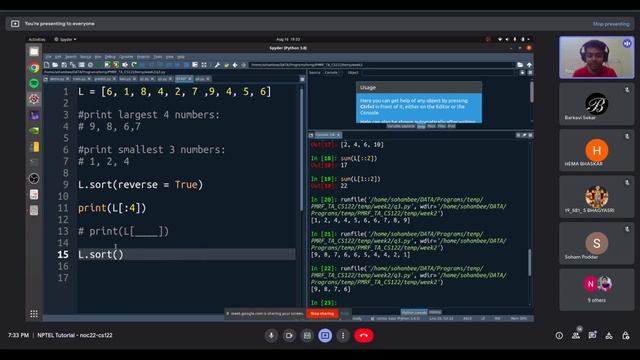Browse working directory folder icon
Screen dimensions: 640x360
click(x=520, y=65)
